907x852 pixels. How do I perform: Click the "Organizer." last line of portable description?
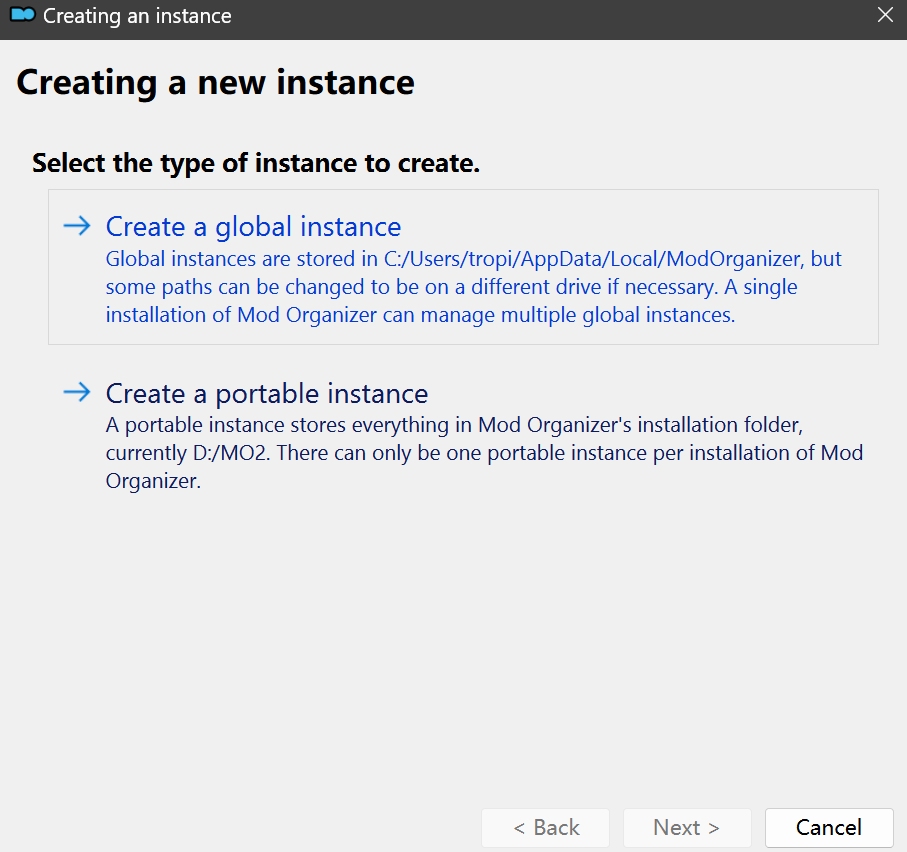coord(154,481)
